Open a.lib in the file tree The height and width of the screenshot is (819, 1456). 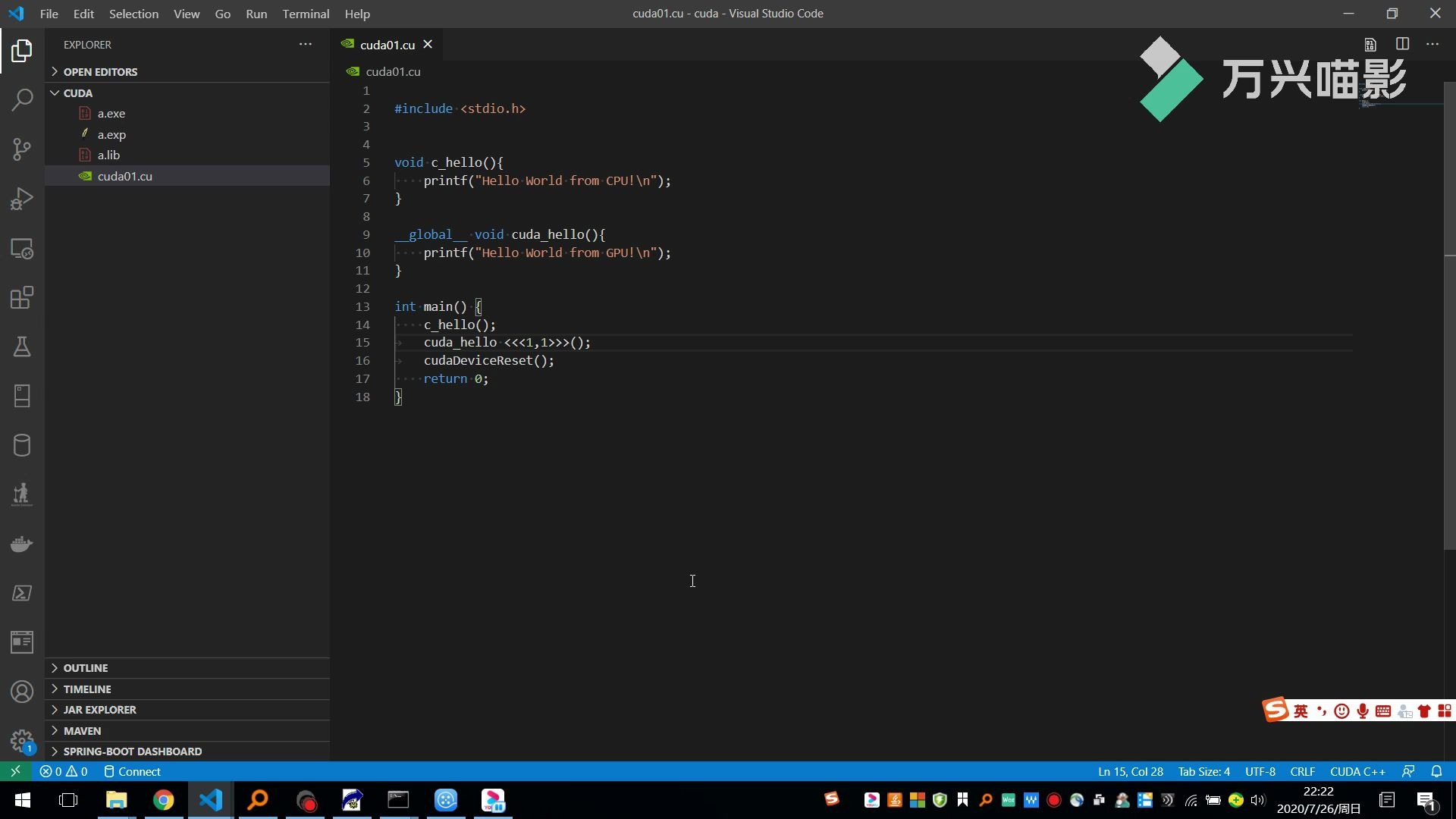tap(187, 155)
